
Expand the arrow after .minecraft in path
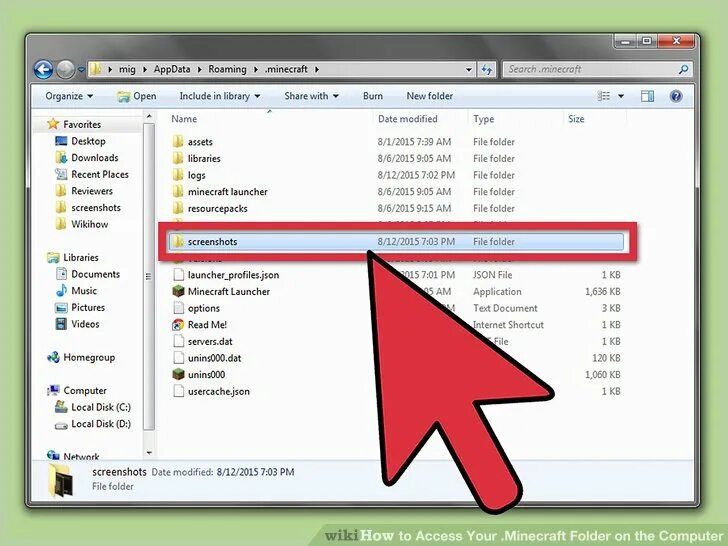317,70
